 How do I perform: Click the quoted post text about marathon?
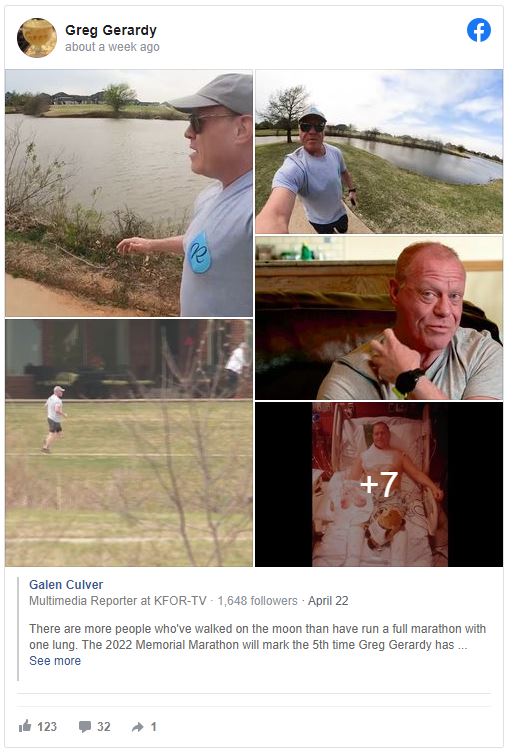tap(257, 636)
